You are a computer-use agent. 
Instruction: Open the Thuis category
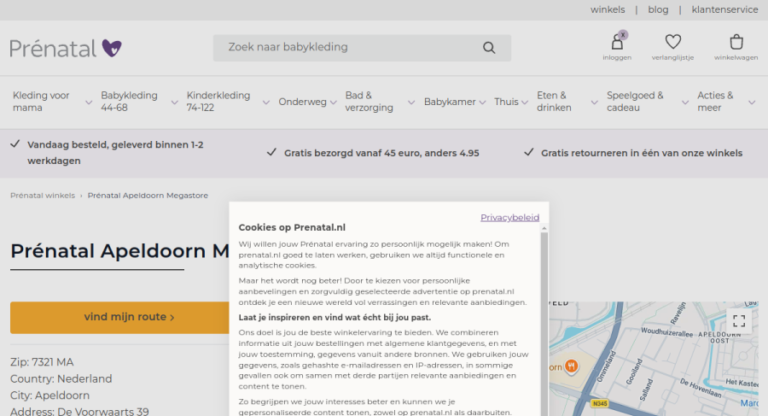click(506, 102)
